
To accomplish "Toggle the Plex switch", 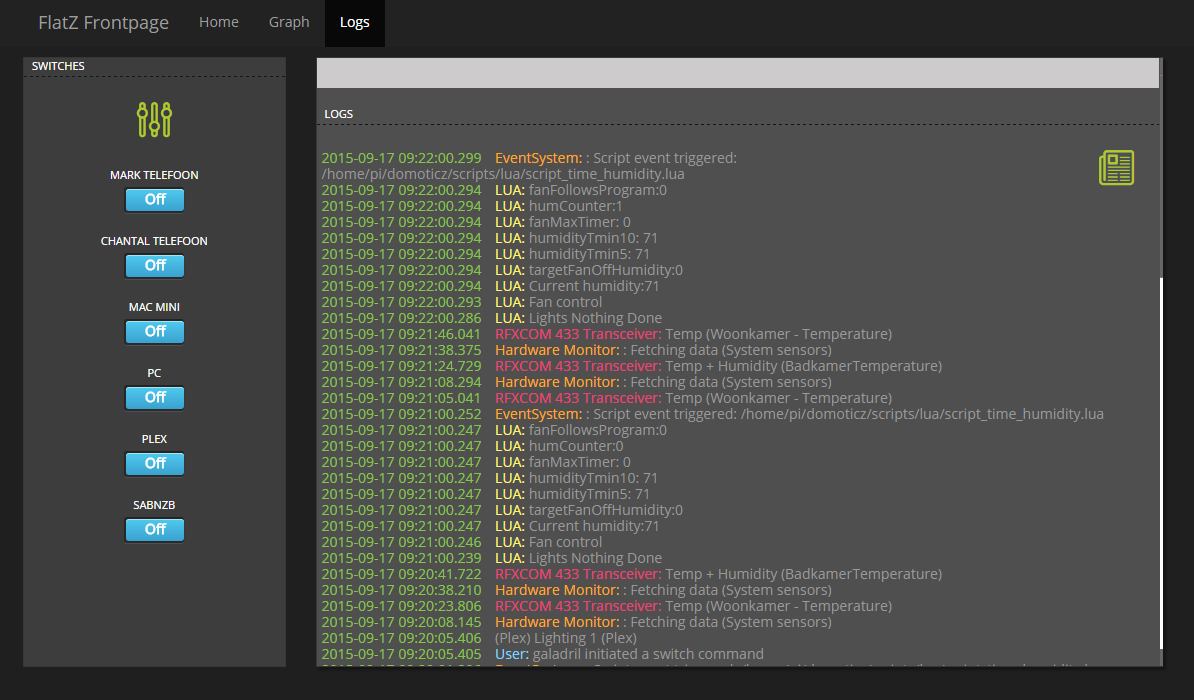I will coord(155,463).
